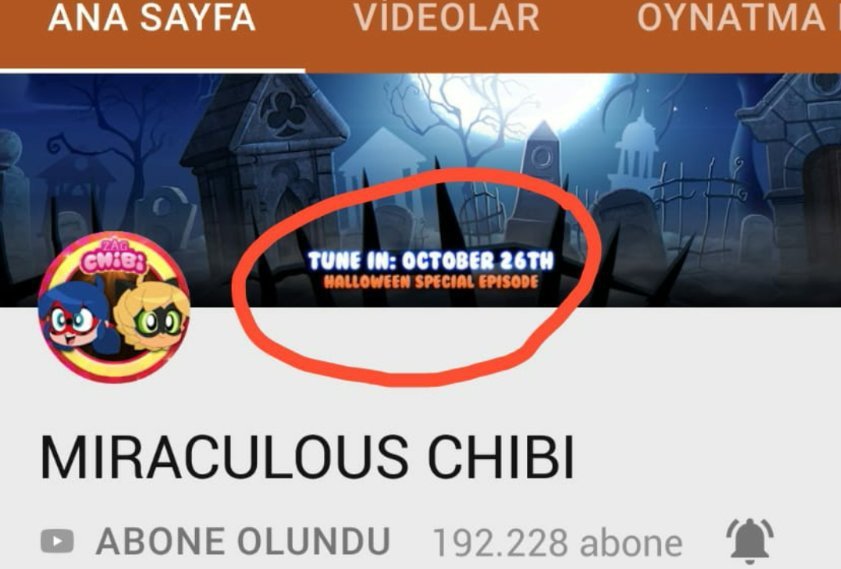841x569 pixels.
Task: Tap the YouTube play logo beside ABONE OLUNDU
Action: (x=57, y=541)
